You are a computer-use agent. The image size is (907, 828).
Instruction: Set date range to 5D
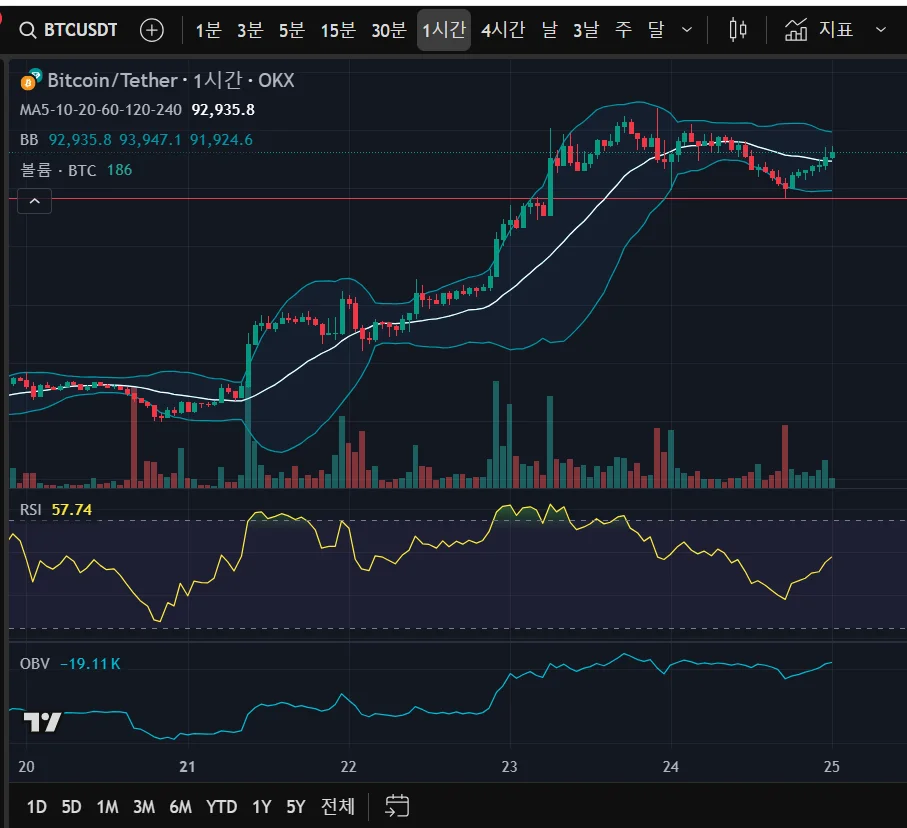71,806
